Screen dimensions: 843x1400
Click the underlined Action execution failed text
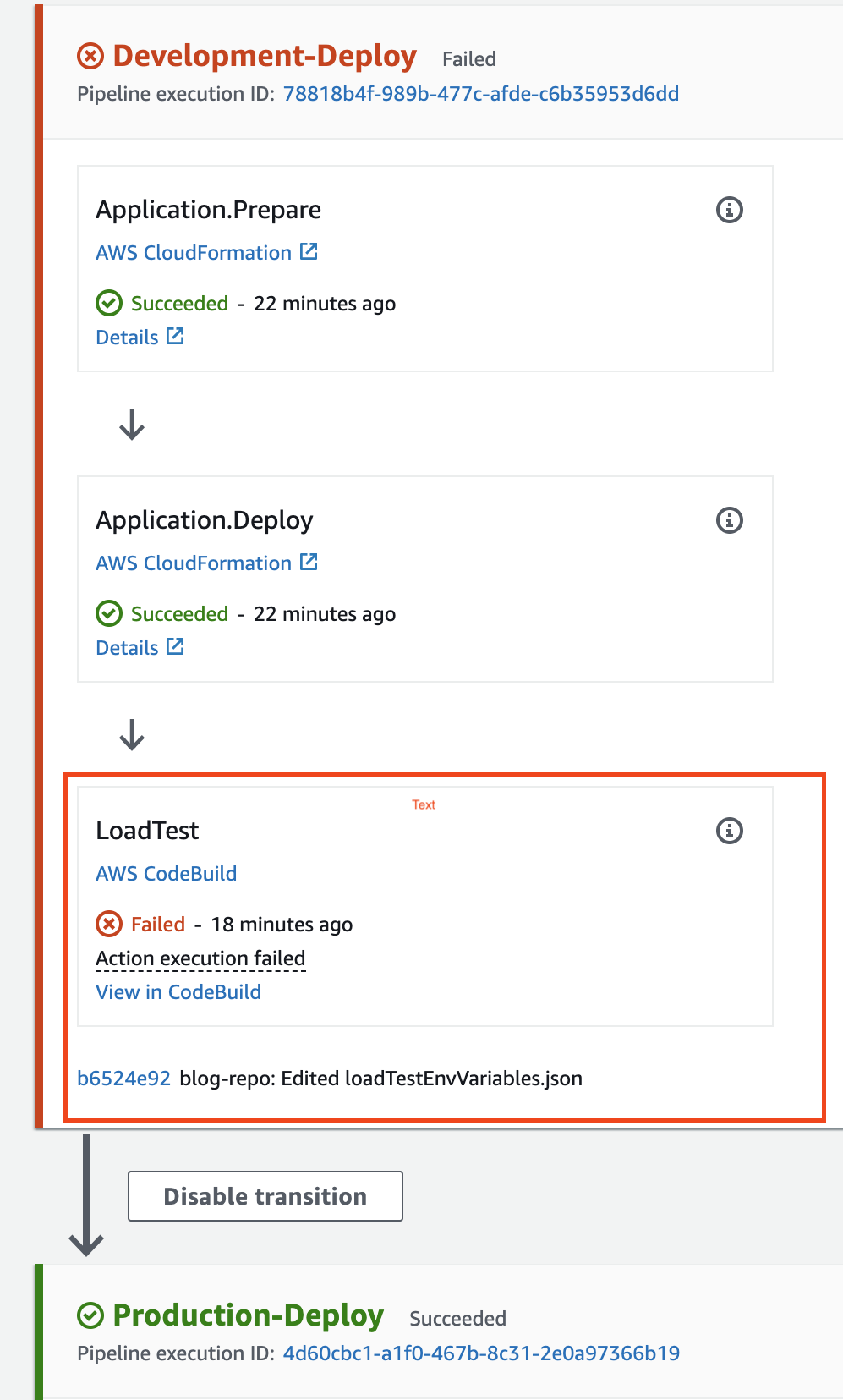pos(200,958)
